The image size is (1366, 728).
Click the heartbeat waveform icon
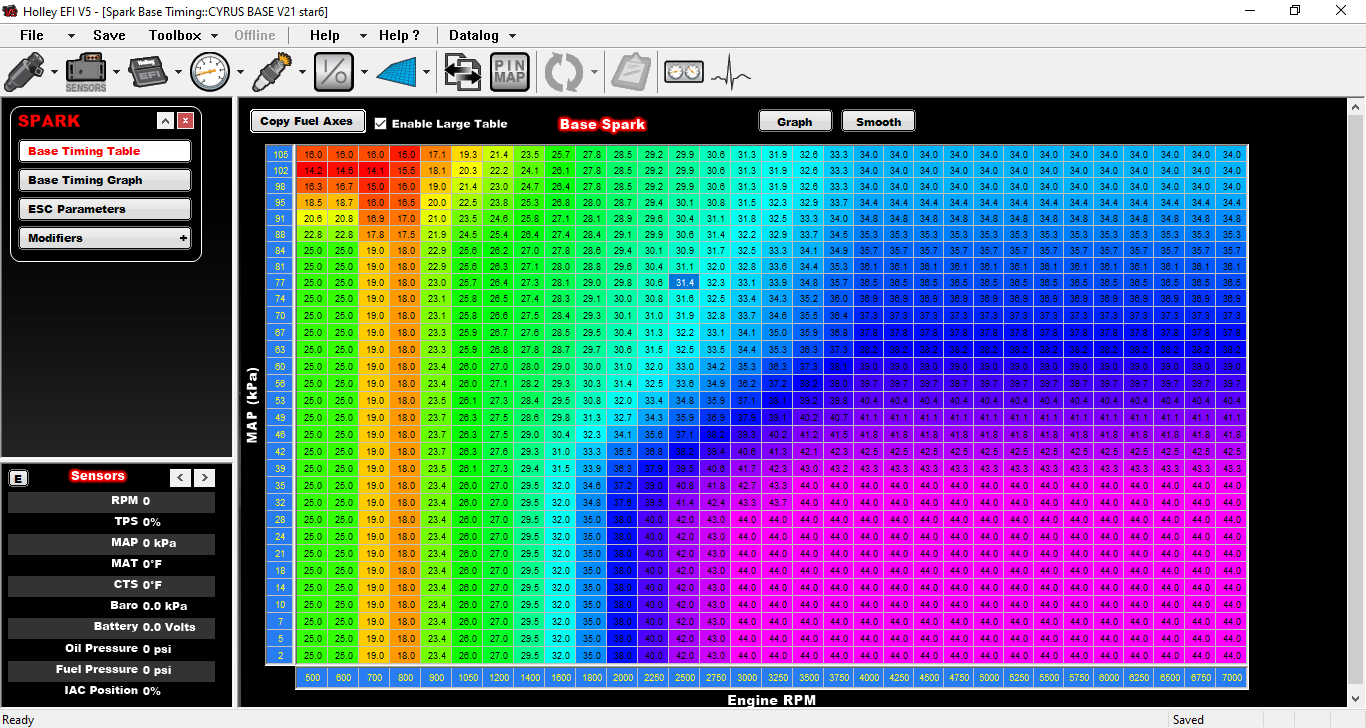click(729, 73)
